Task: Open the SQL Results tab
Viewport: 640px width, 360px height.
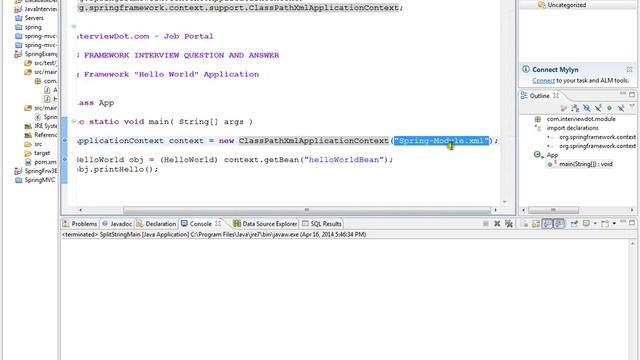Action: pyautogui.click(x=322, y=224)
